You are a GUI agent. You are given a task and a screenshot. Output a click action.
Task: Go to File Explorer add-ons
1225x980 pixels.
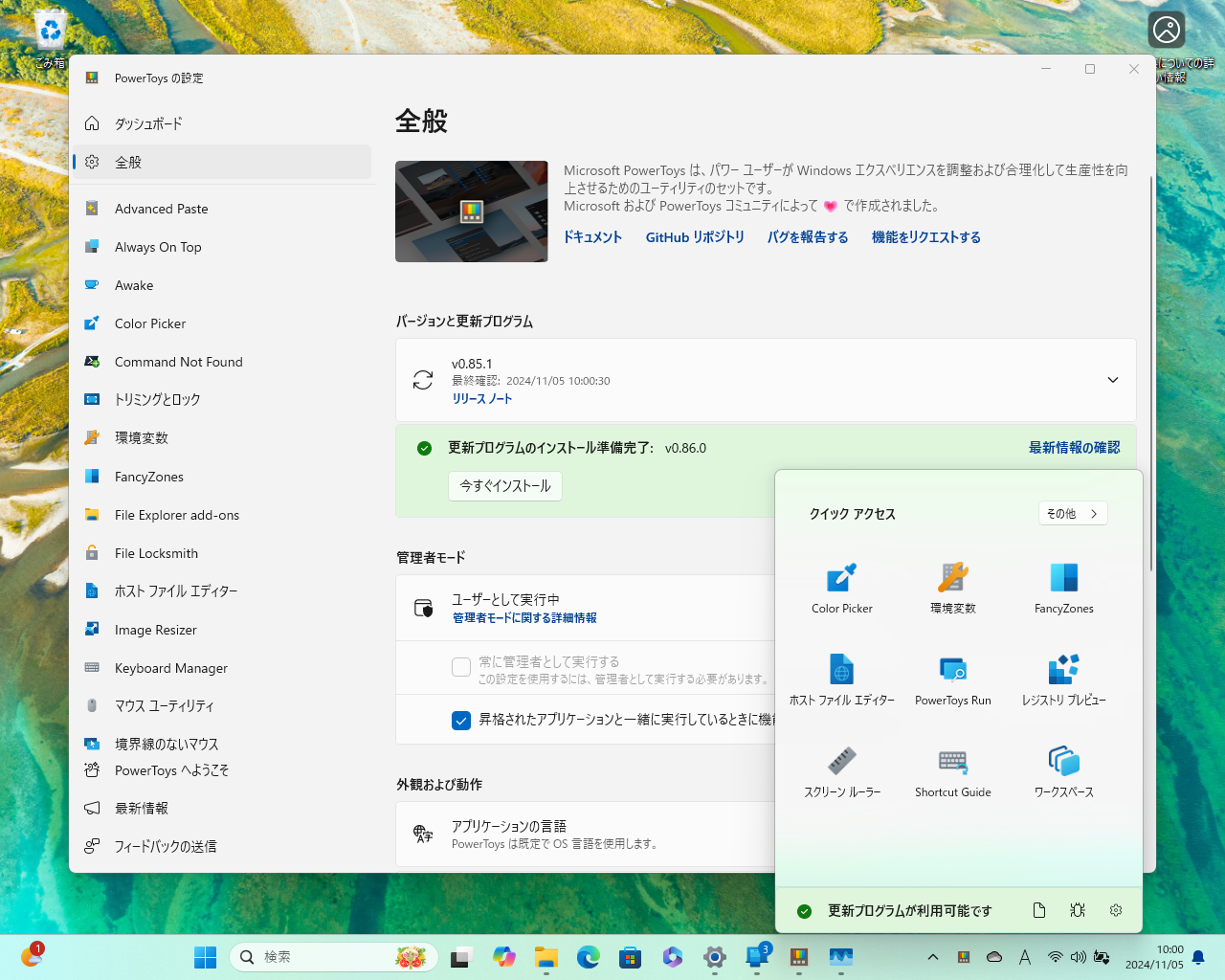222,515
